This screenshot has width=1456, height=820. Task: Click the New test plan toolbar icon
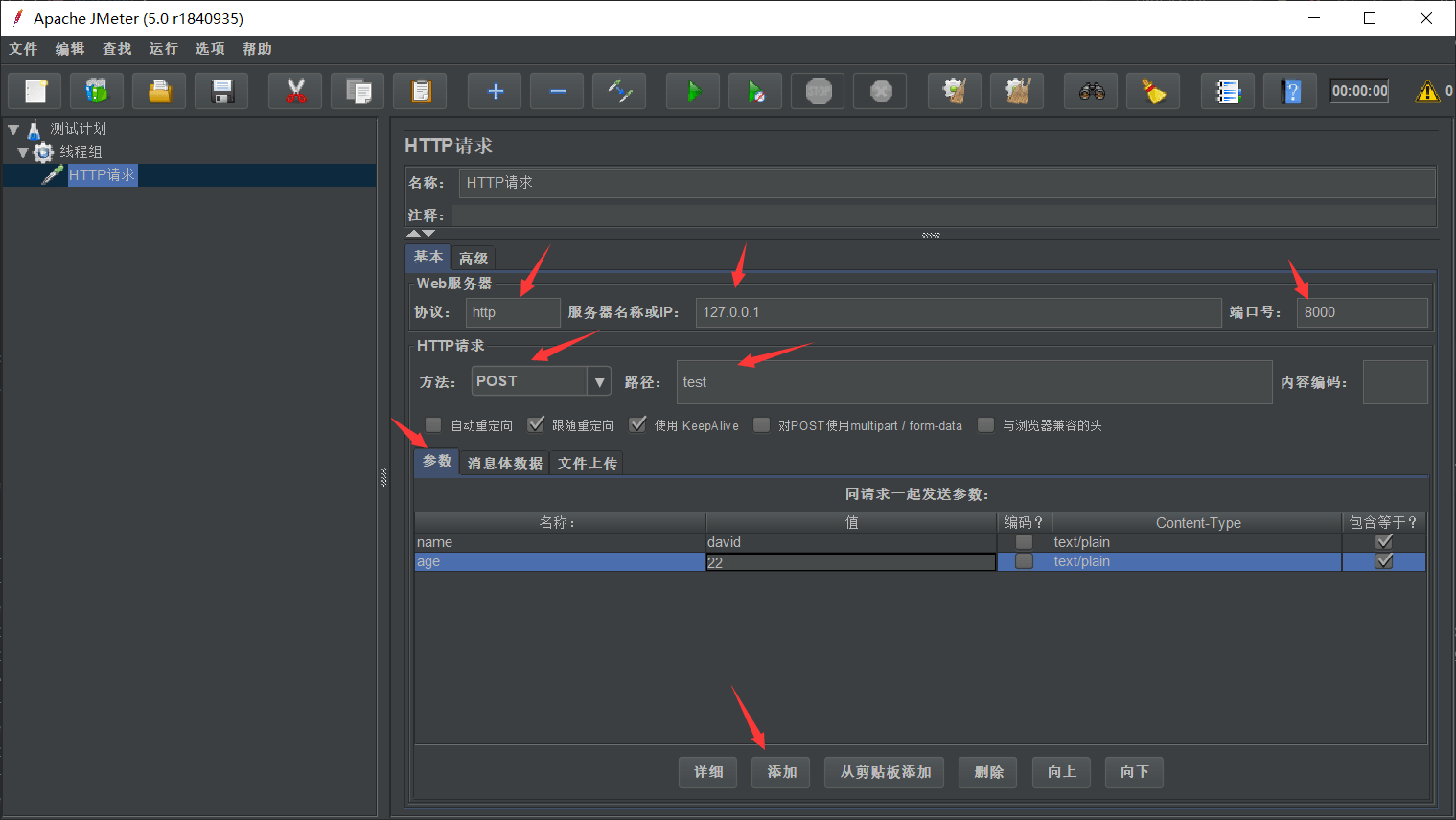[35, 91]
